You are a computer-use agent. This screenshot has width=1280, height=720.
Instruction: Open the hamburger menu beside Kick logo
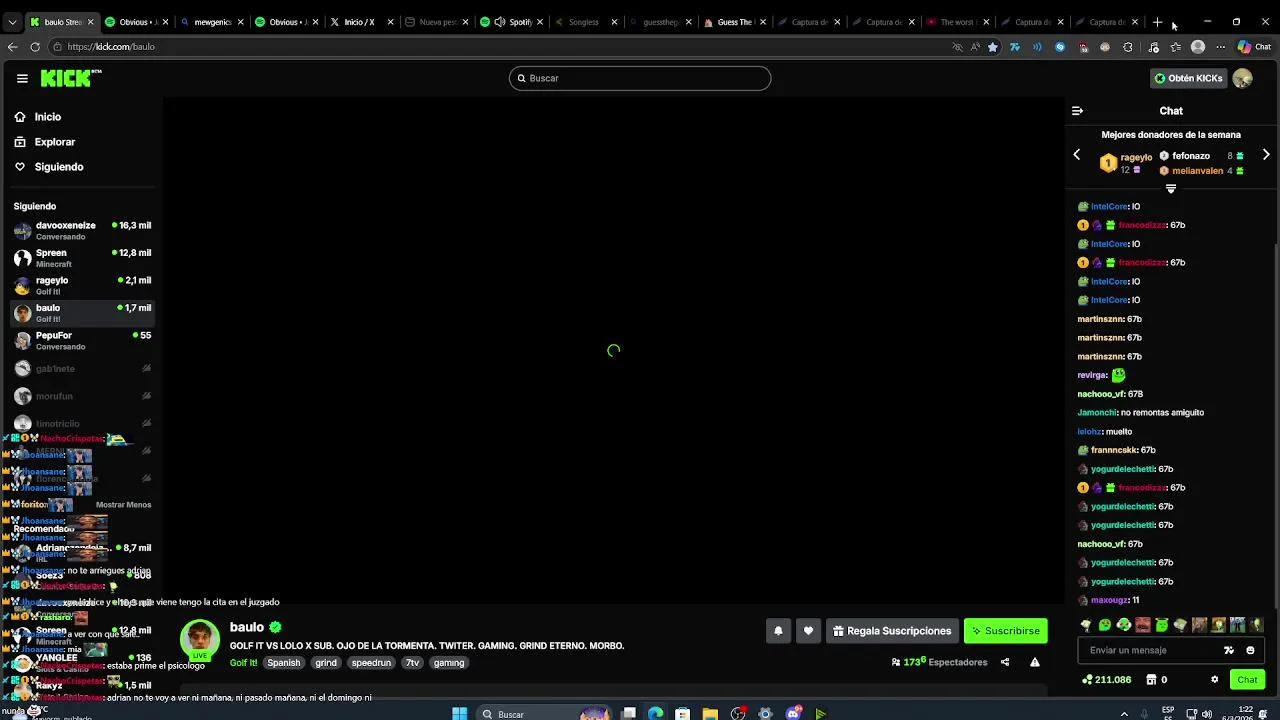pyautogui.click(x=22, y=78)
